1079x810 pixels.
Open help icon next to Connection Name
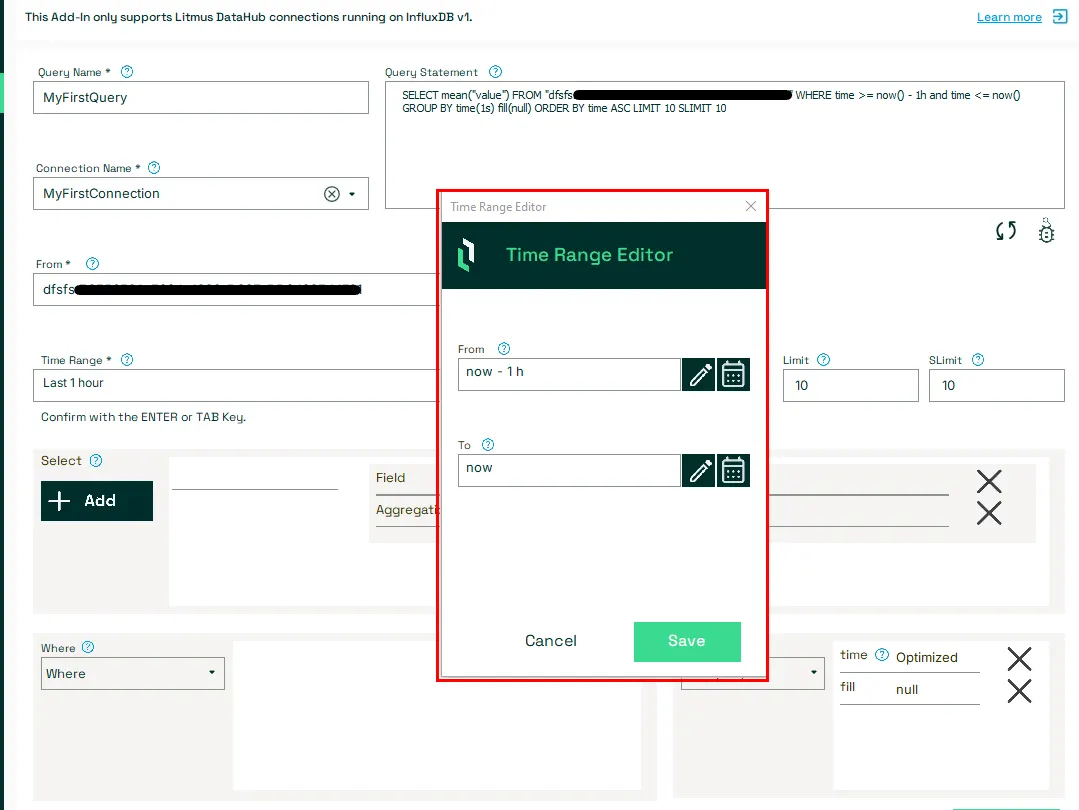tap(154, 168)
